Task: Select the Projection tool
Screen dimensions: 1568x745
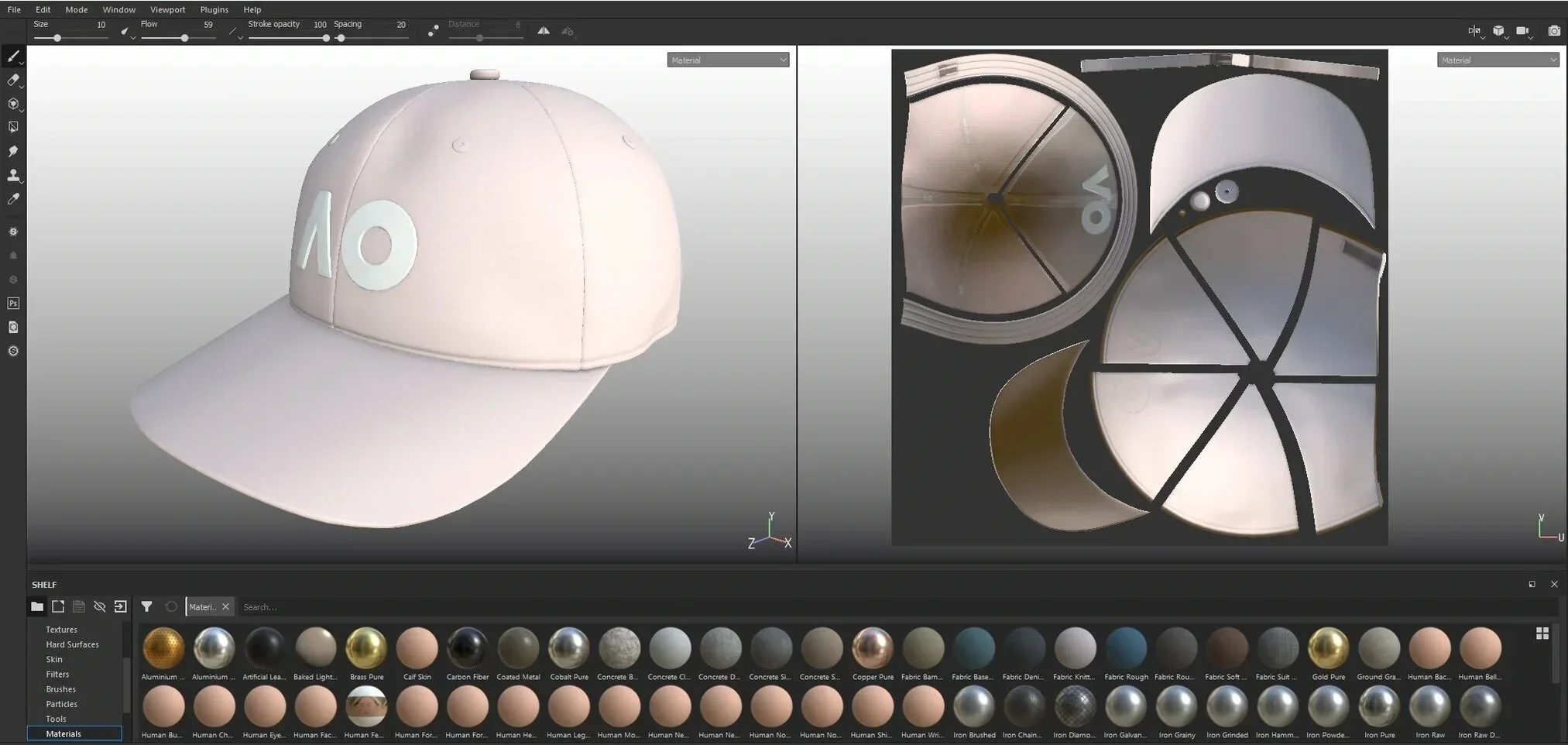Action: 13,104
